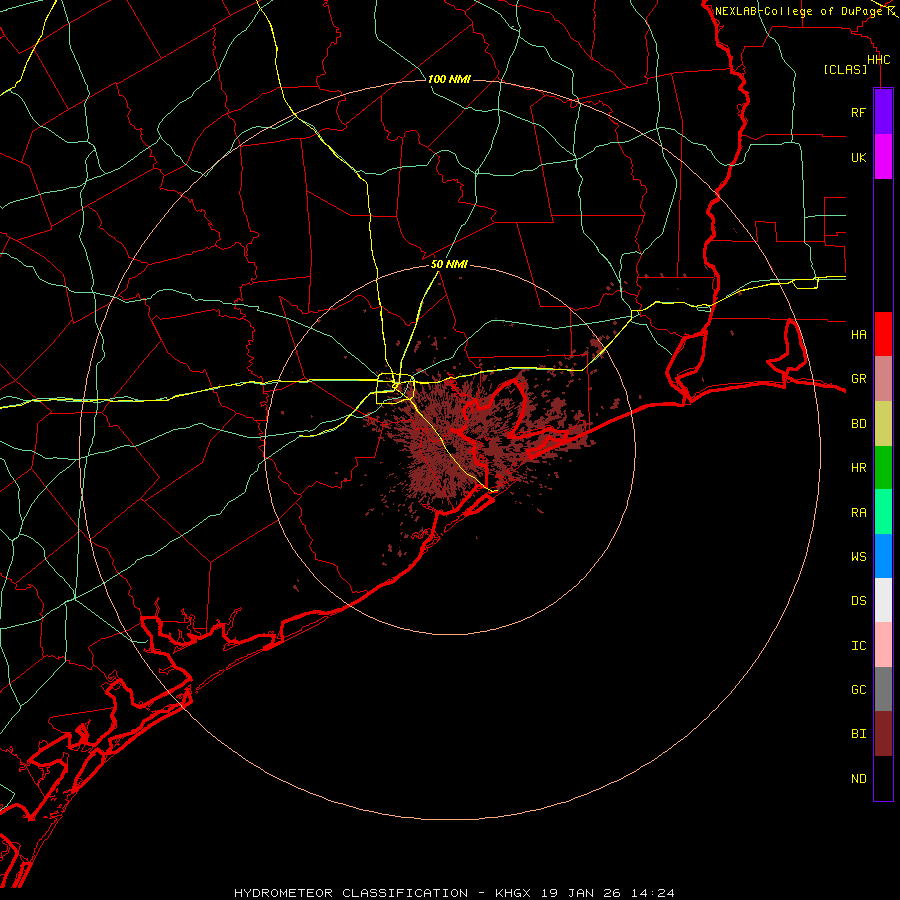
Task: Click the "RF" legend label
Action: tap(858, 113)
